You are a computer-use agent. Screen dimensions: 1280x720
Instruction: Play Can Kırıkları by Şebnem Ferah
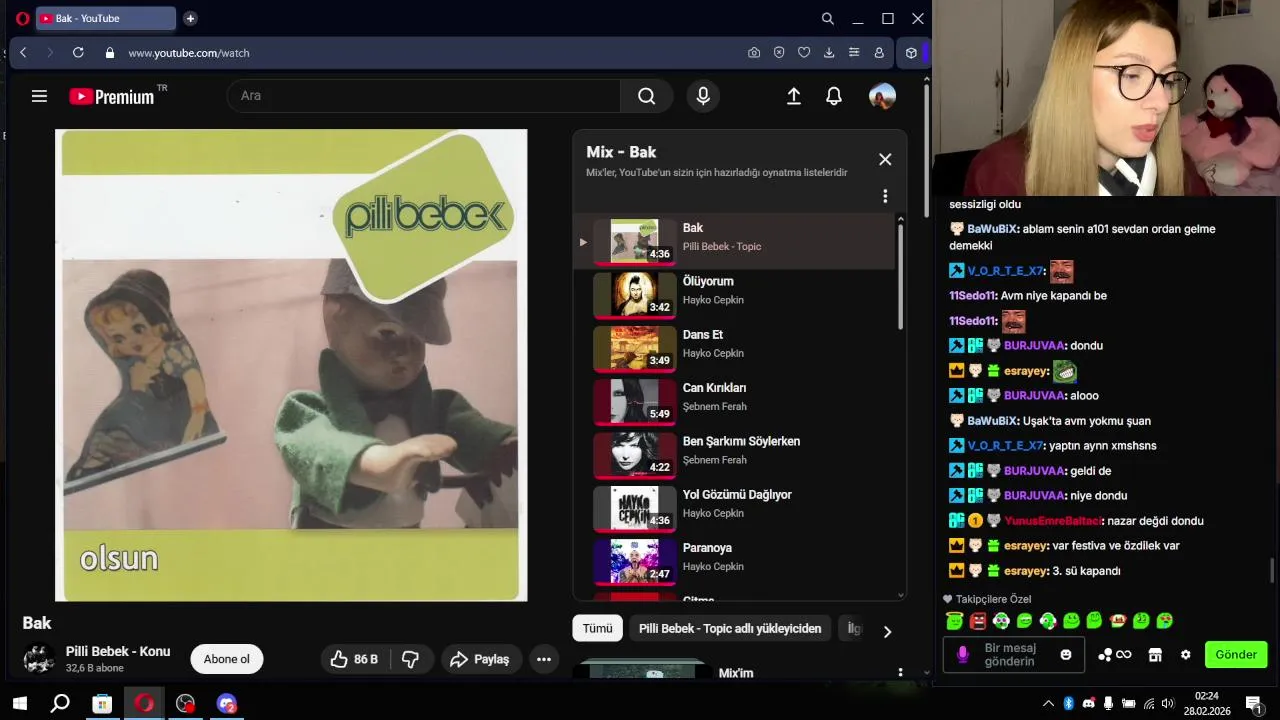point(734,400)
